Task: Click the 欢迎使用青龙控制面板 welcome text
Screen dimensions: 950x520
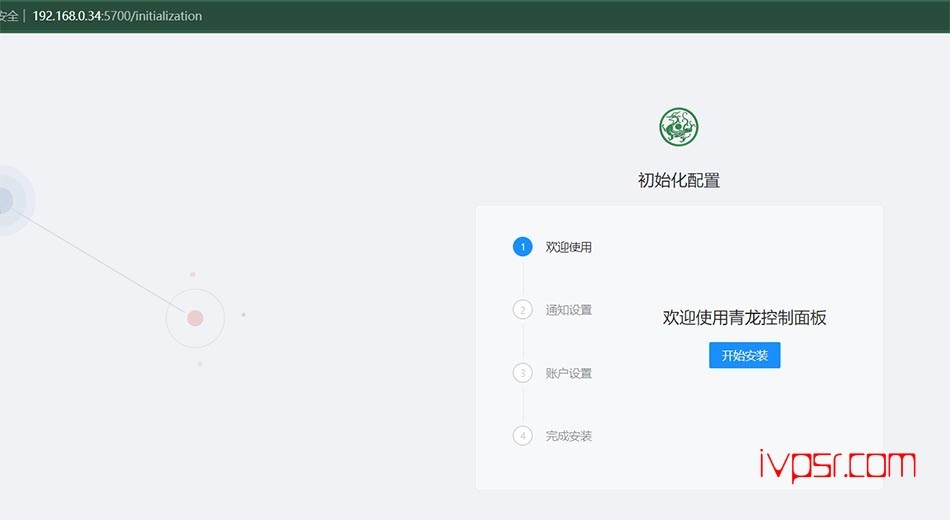Action: [x=745, y=318]
